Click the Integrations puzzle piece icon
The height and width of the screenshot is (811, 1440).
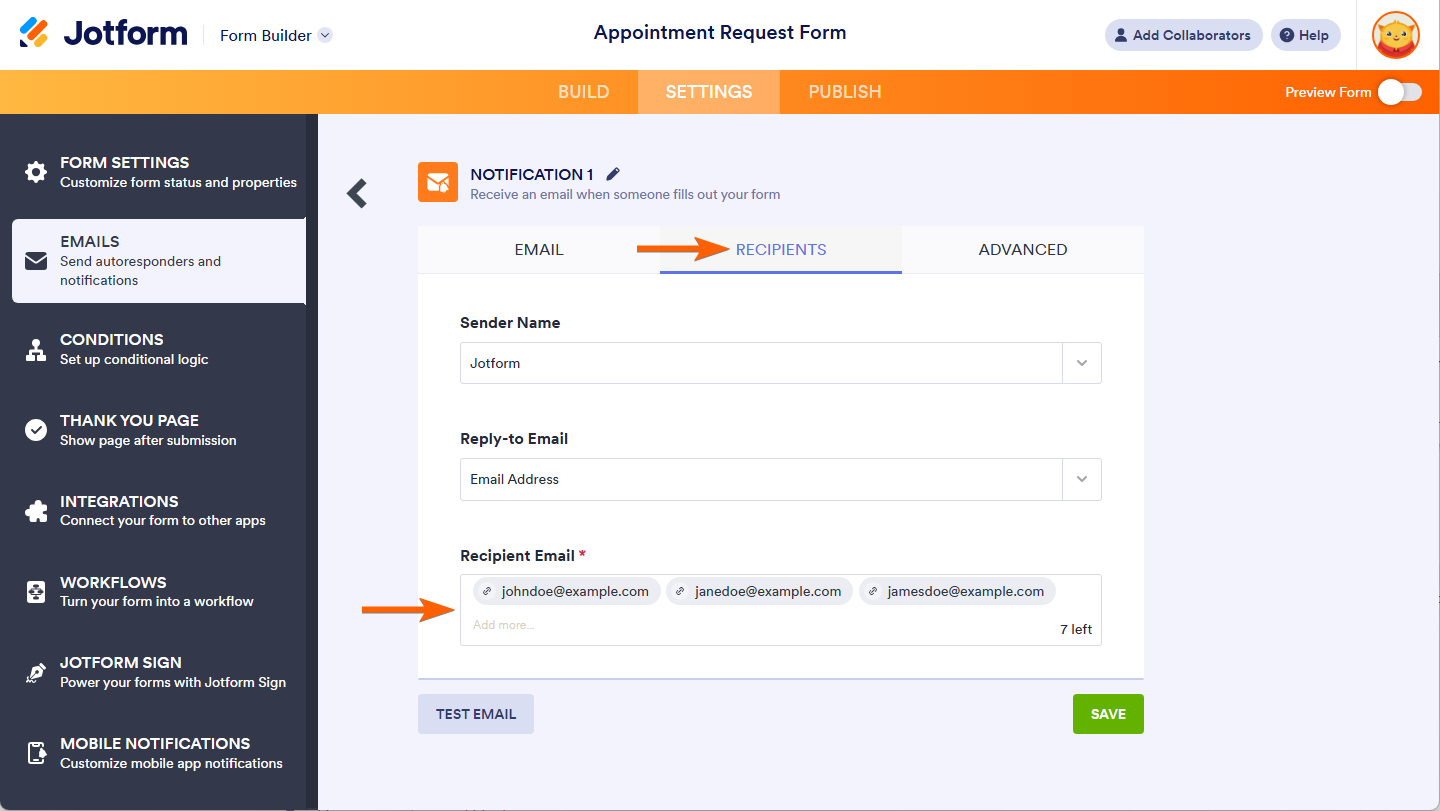click(x=36, y=511)
